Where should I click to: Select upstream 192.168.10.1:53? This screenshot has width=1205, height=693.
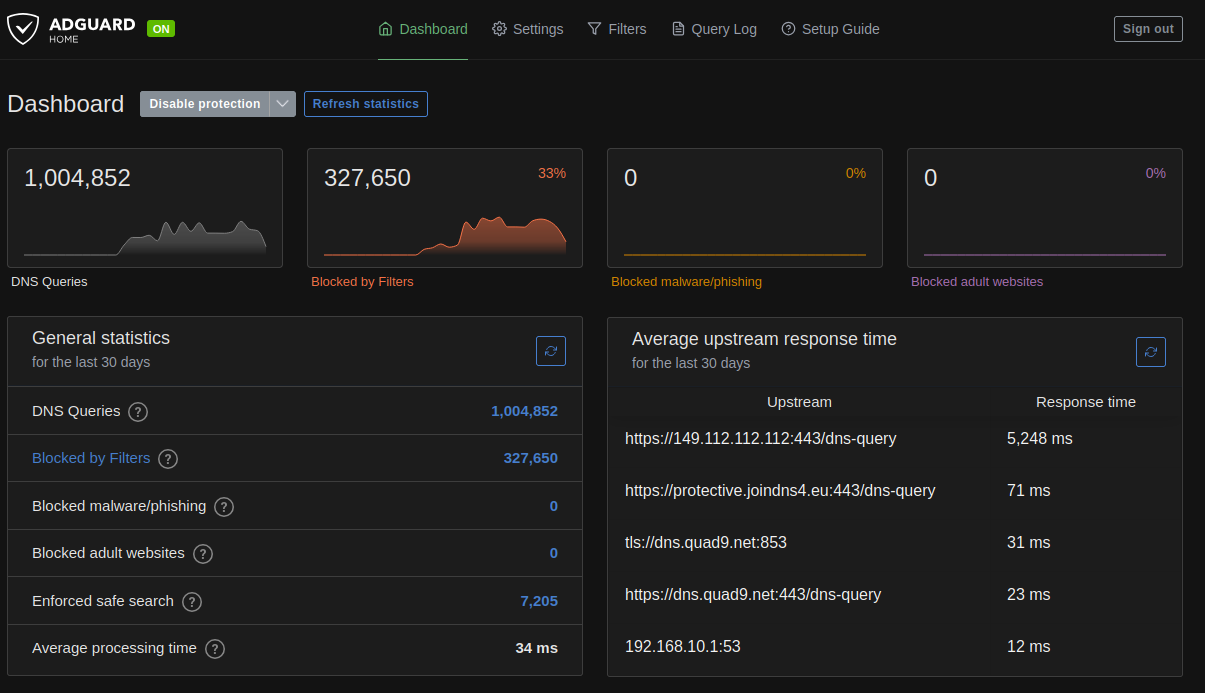click(x=683, y=646)
